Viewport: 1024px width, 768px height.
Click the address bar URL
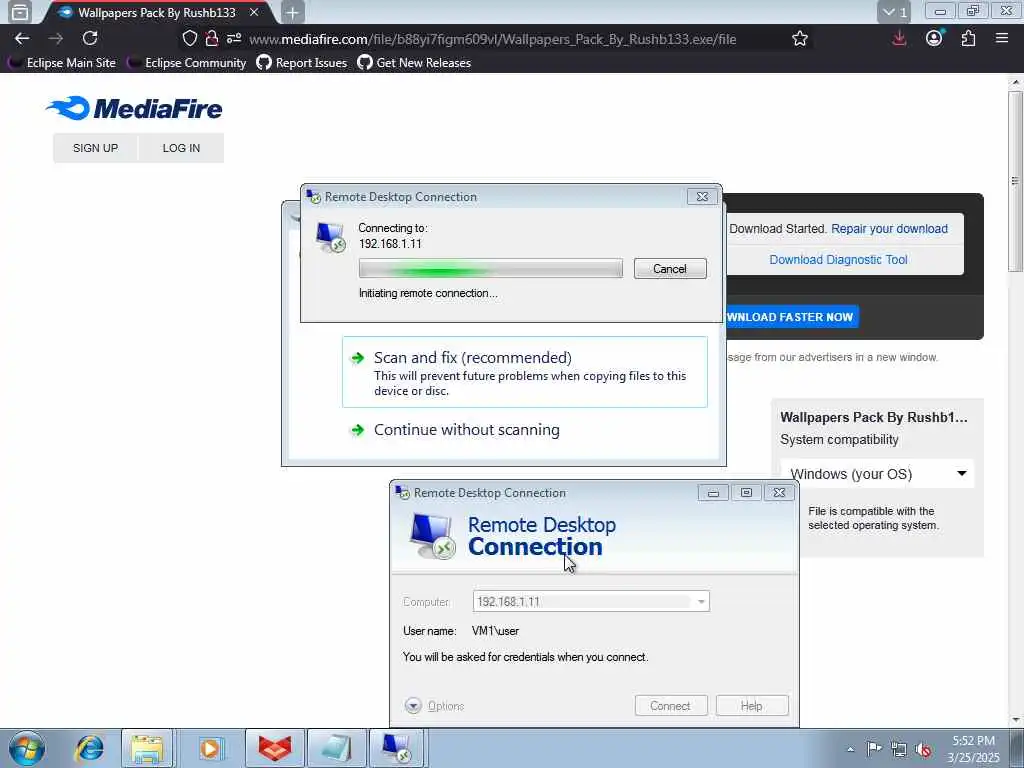pos(492,39)
